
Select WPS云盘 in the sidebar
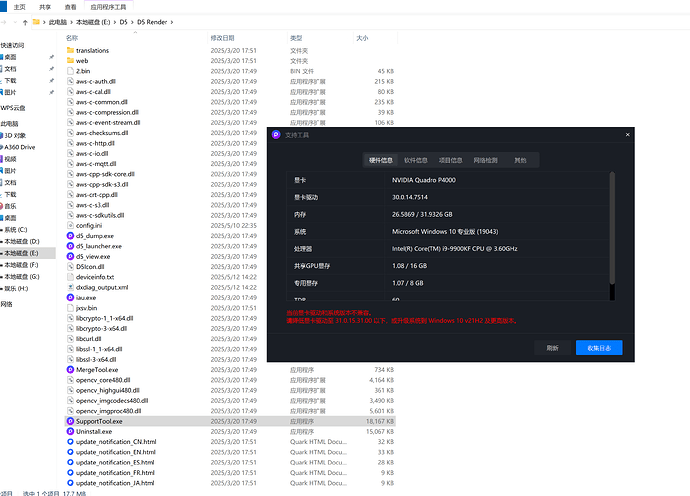[x=13, y=108]
